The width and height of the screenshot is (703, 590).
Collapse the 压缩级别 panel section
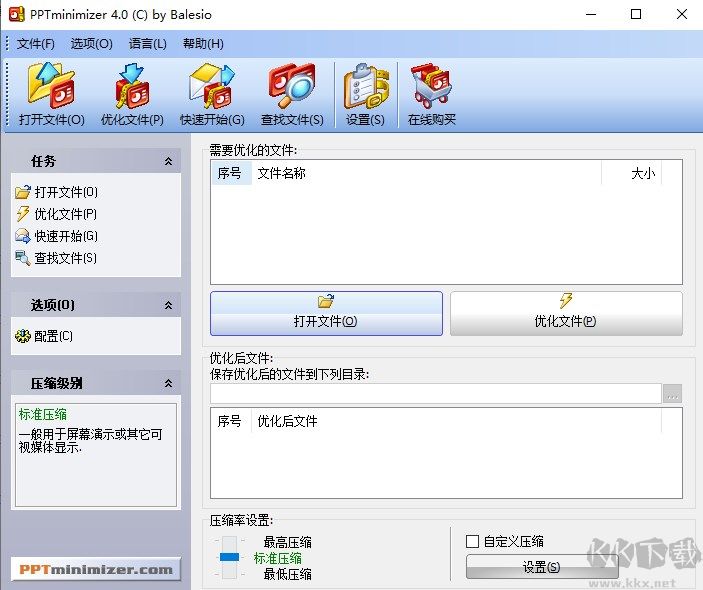pos(168,383)
